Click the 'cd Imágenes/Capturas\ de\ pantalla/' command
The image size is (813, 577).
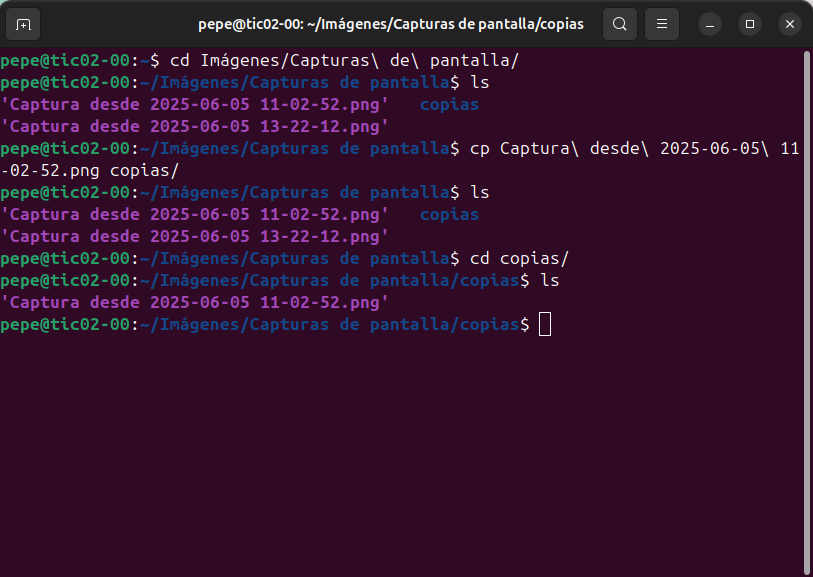click(x=345, y=60)
